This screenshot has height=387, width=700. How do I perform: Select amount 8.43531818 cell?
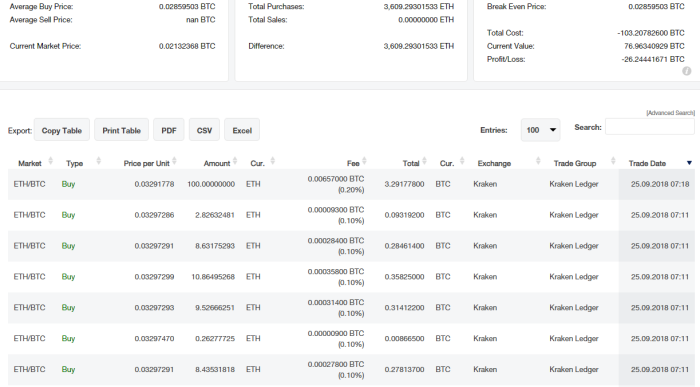click(215, 369)
